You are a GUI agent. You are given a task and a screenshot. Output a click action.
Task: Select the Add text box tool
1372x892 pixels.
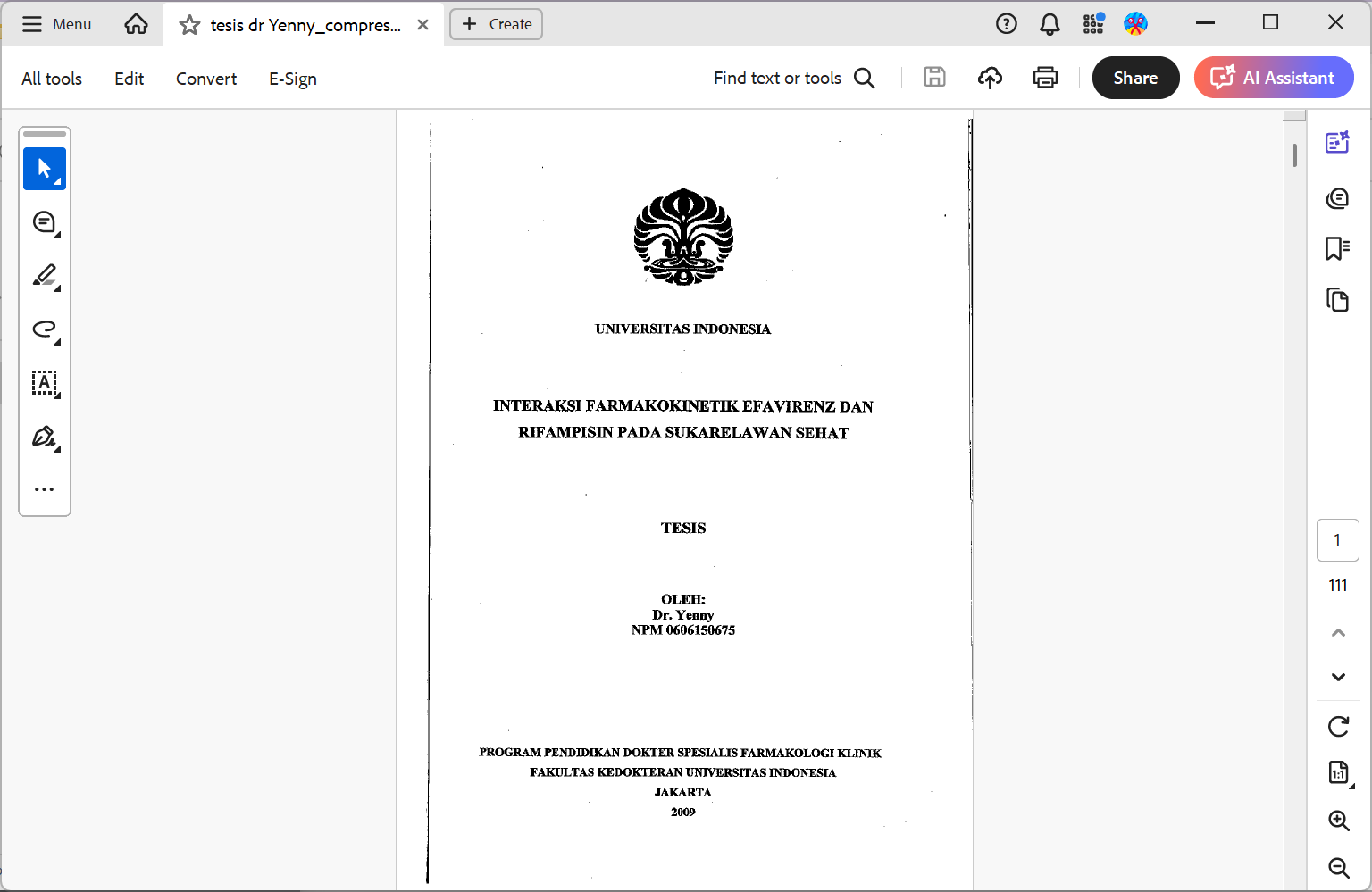click(x=45, y=383)
